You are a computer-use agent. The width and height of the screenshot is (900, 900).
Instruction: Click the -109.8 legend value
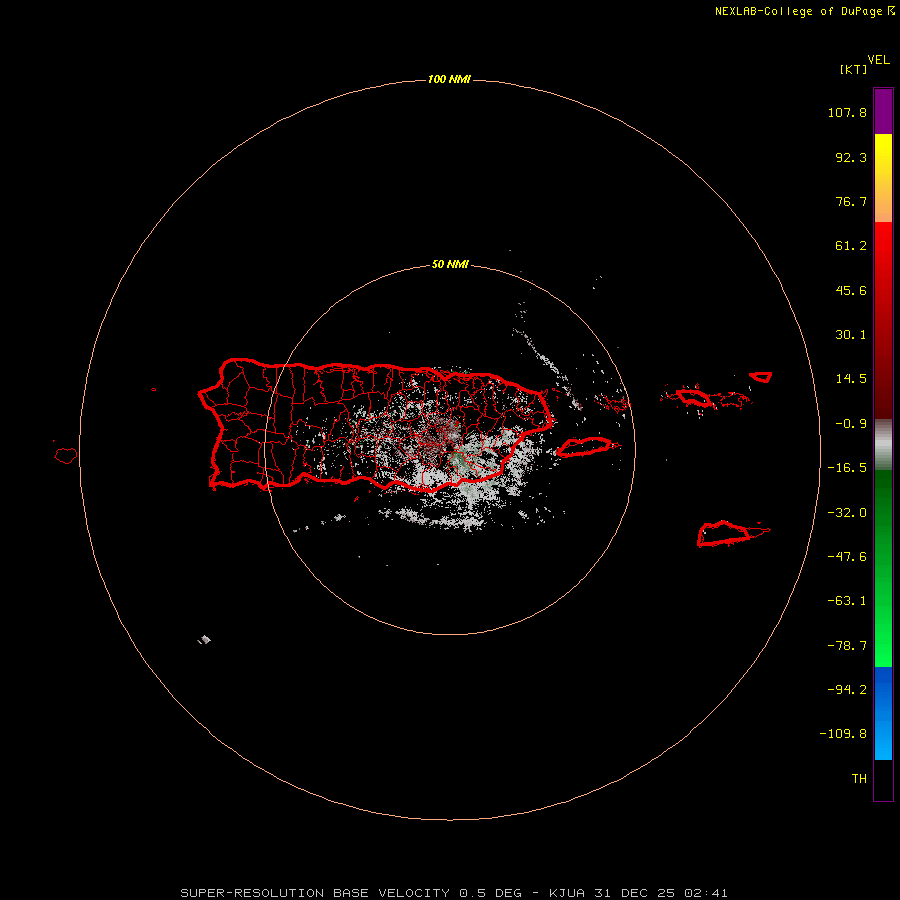click(x=843, y=734)
